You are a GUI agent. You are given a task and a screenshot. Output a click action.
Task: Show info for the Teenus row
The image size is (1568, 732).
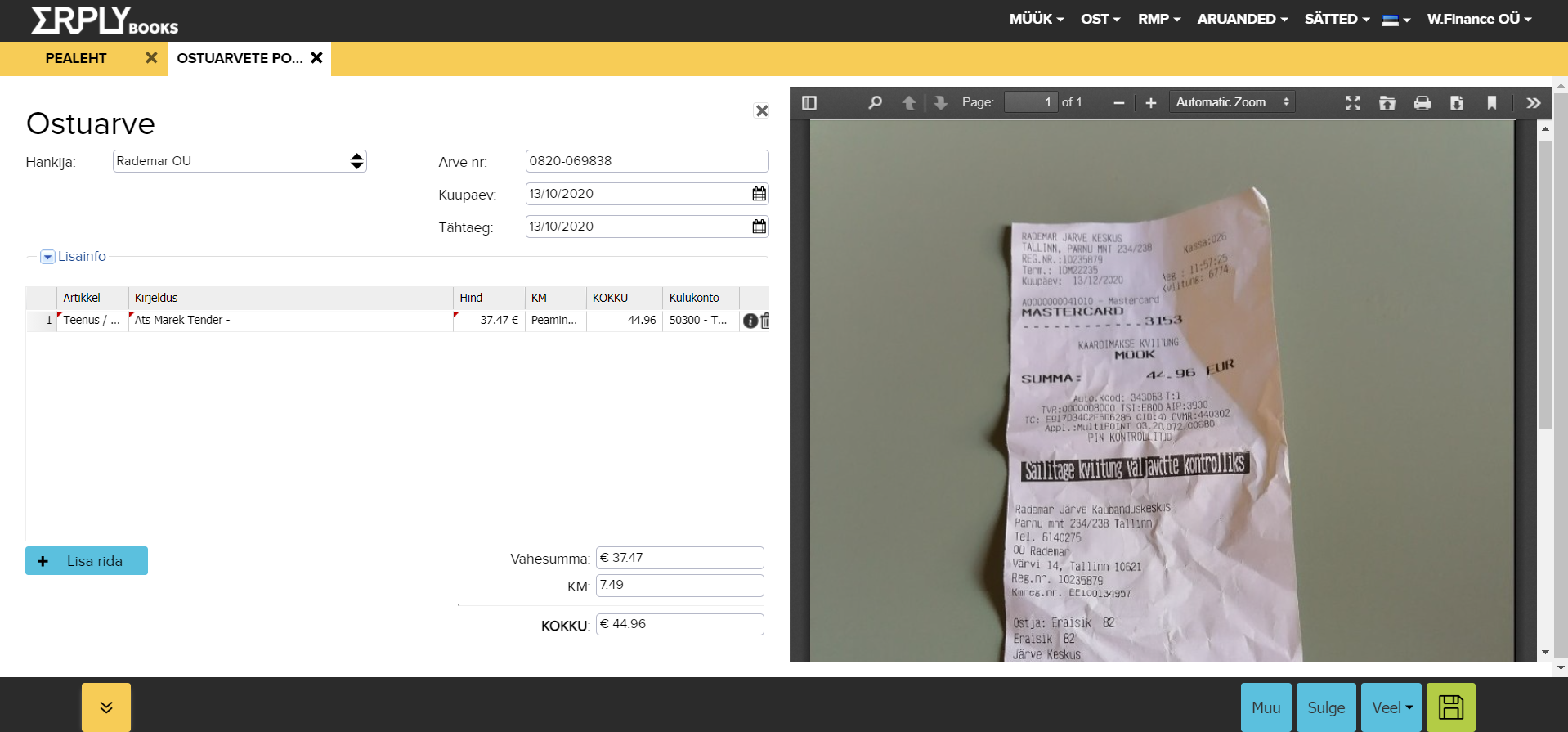[750, 321]
